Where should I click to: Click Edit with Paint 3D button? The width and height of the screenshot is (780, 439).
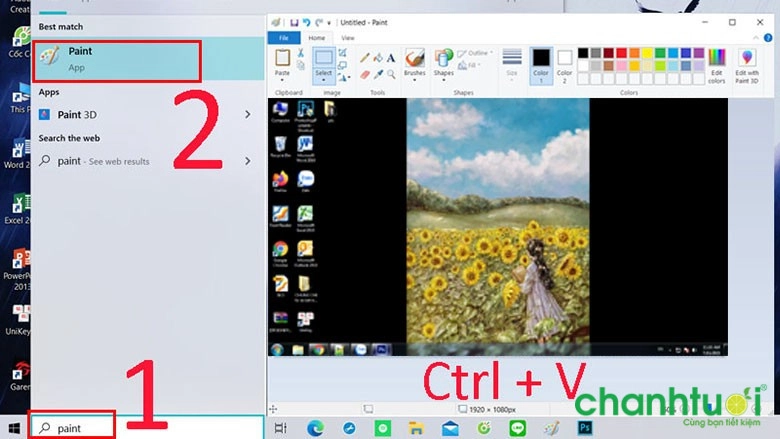747,66
